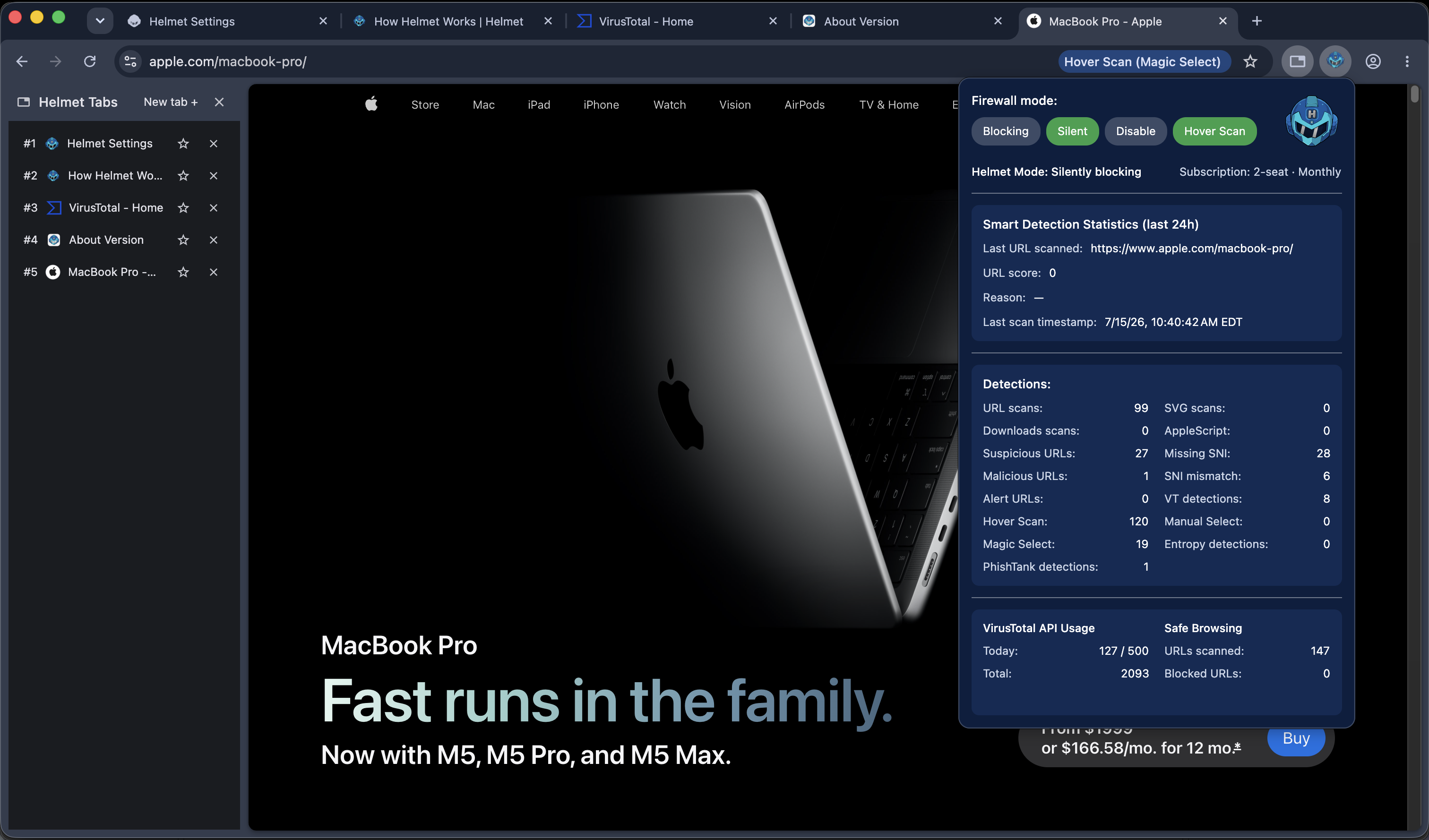Click the Helmet extension icon in toolbar
The image size is (1429, 840).
tap(1335, 61)
